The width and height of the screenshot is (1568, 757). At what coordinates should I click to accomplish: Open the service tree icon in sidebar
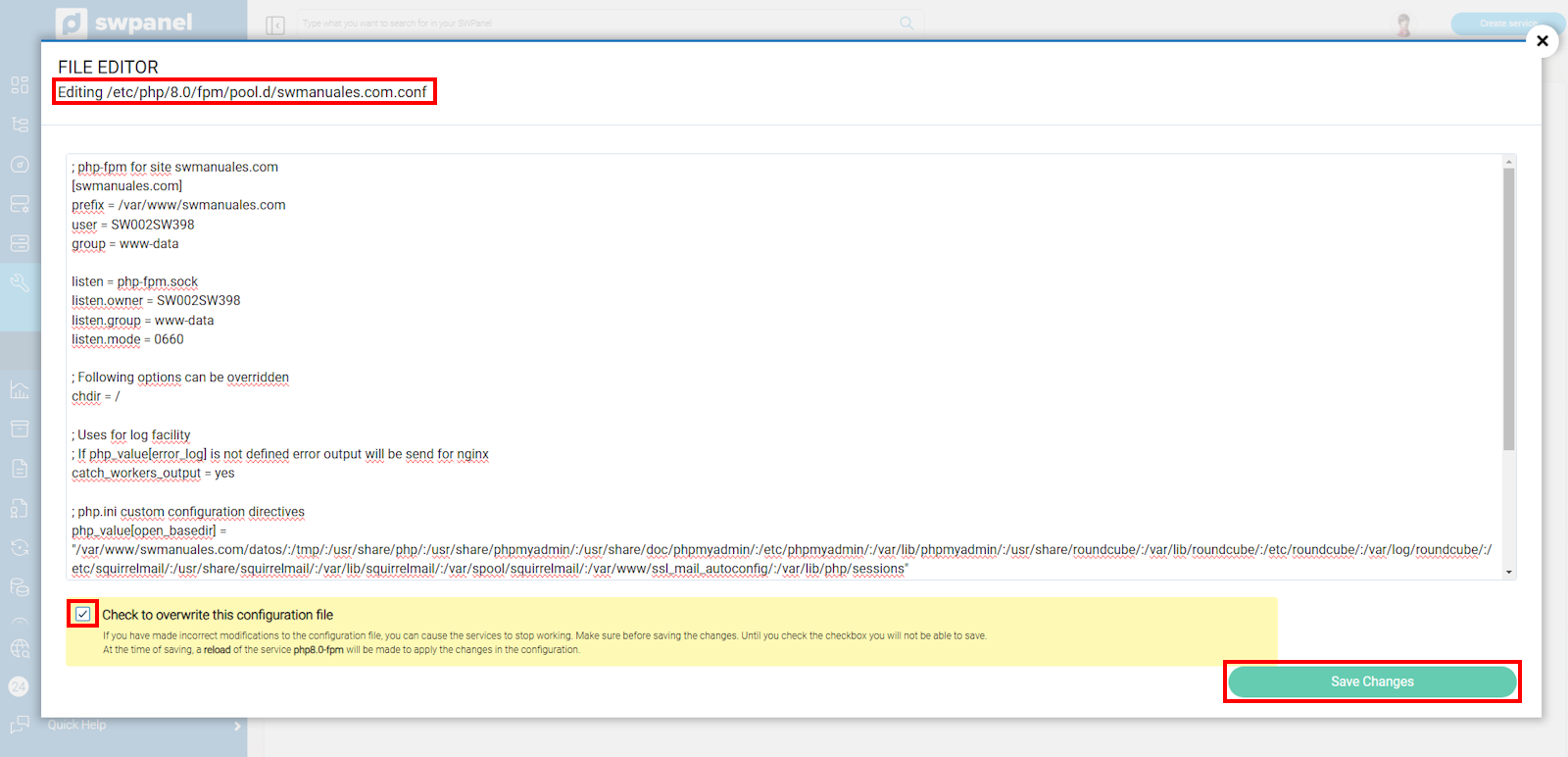tap(20, 125)
